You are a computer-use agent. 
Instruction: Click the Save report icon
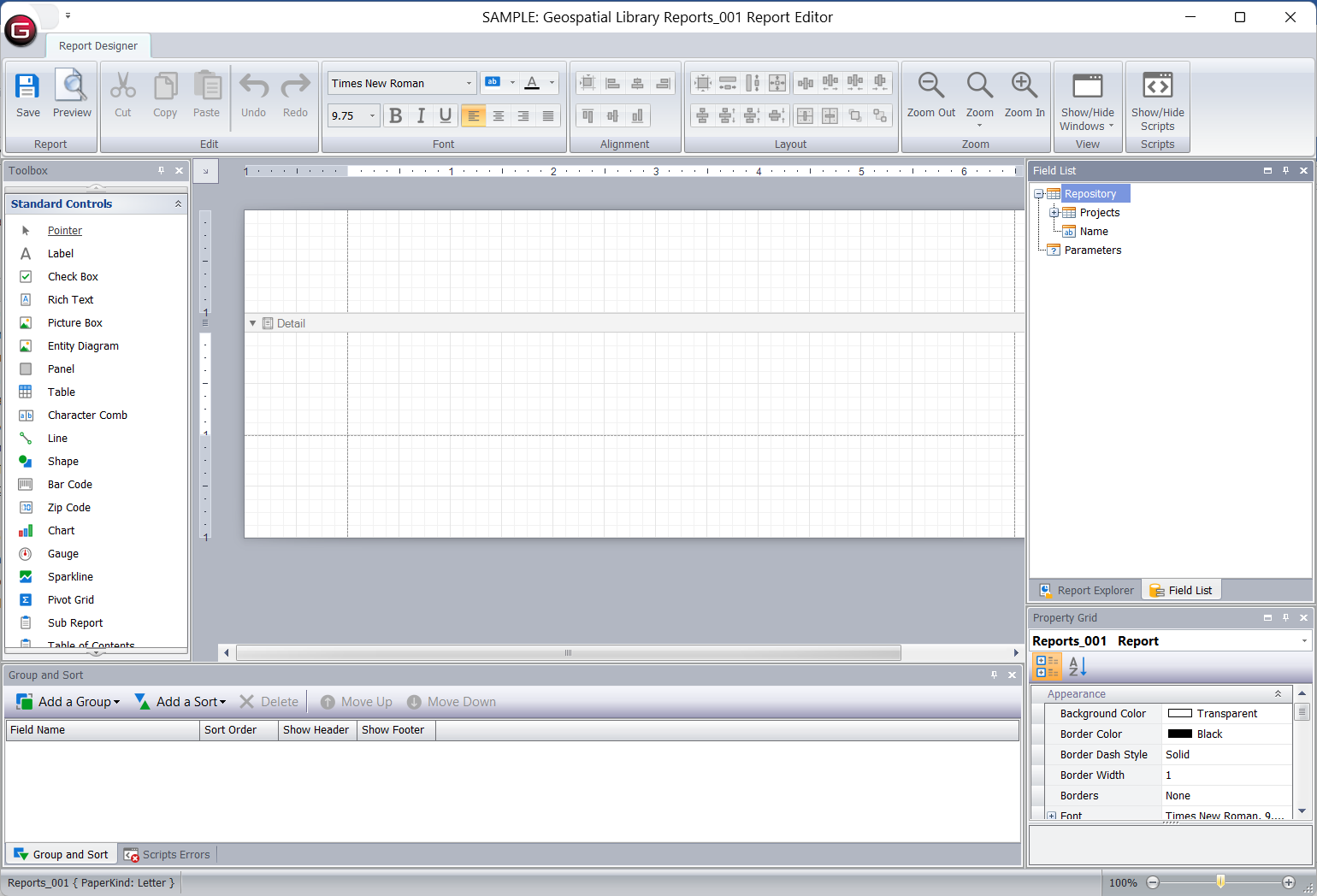[x=27, y=86]
